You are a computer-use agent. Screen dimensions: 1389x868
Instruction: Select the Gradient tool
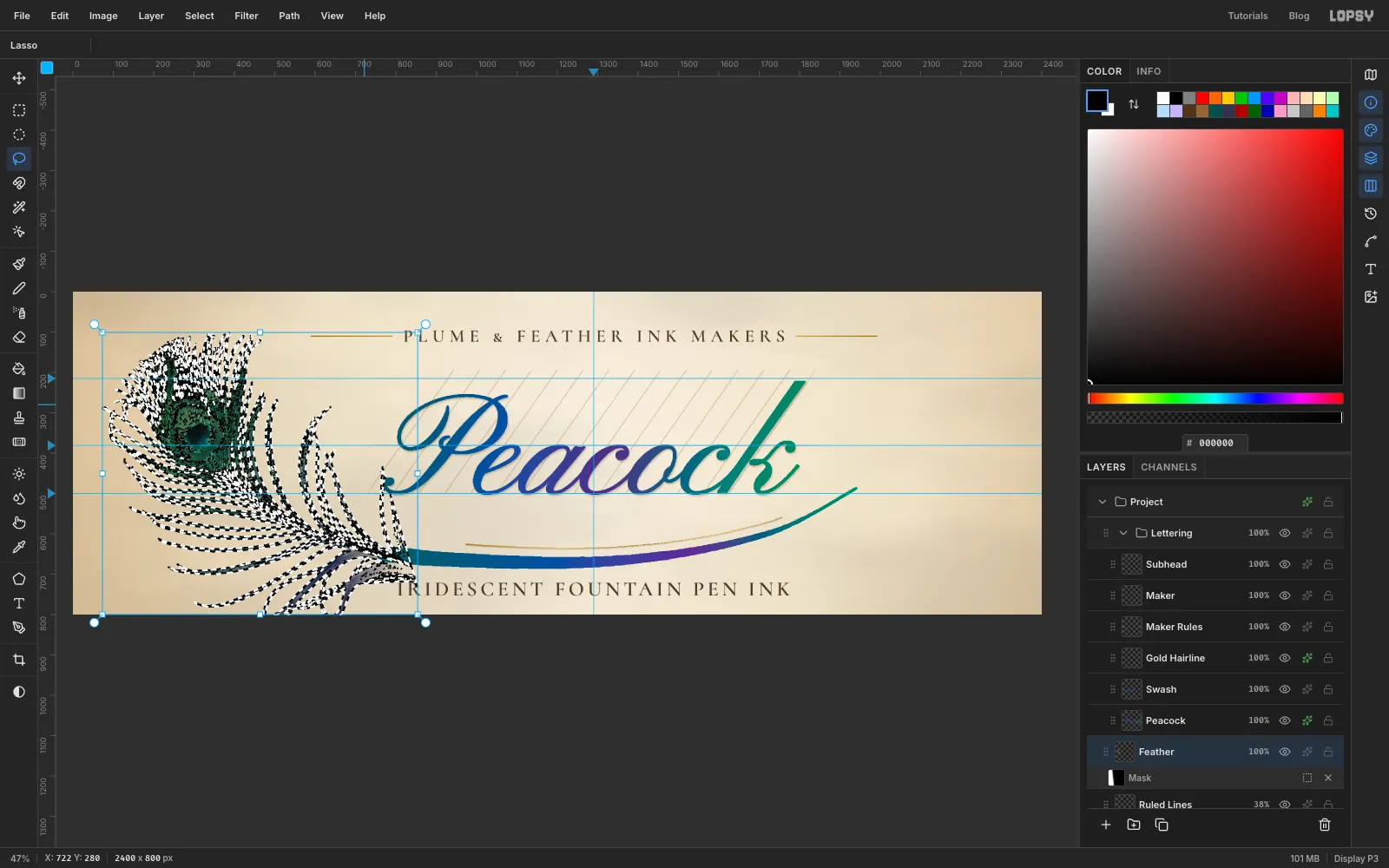pos(19,393)
